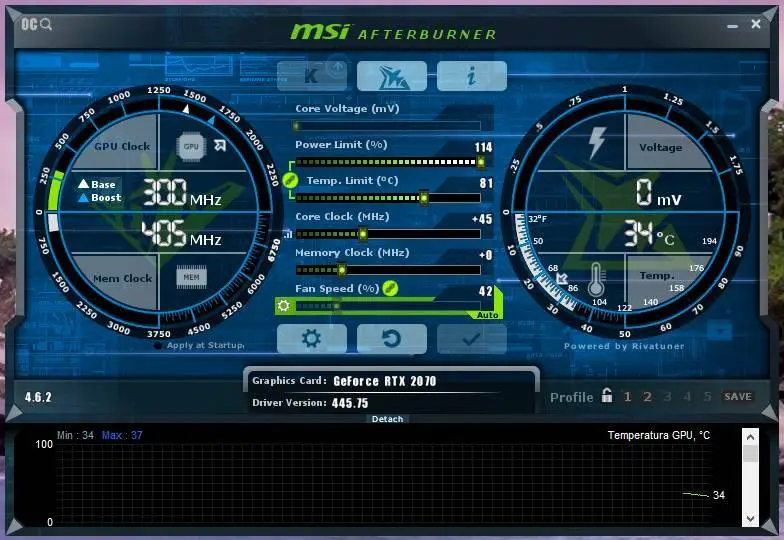This screenshot has width=784, height=540.
Task: Apply settings with the checkmark button
Action: point(472,338)
